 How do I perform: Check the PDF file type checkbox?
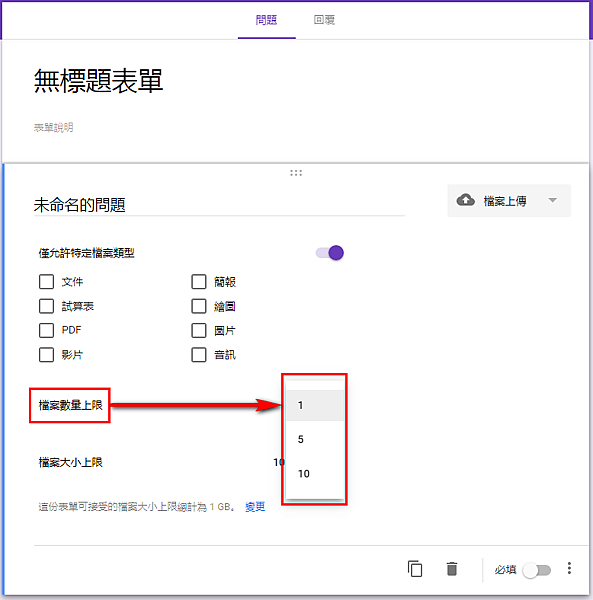click(x=46, y=330)
